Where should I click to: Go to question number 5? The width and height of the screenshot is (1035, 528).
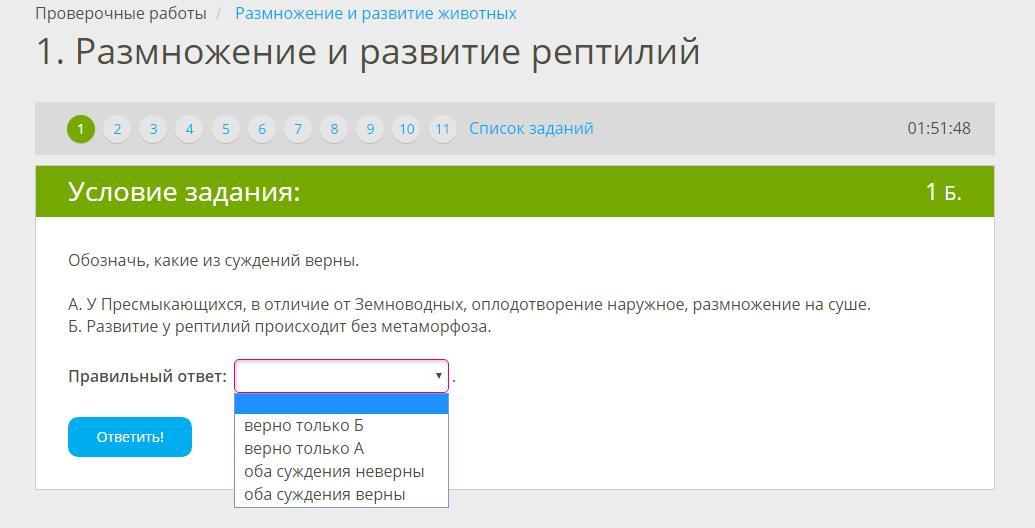click(226, 129)
